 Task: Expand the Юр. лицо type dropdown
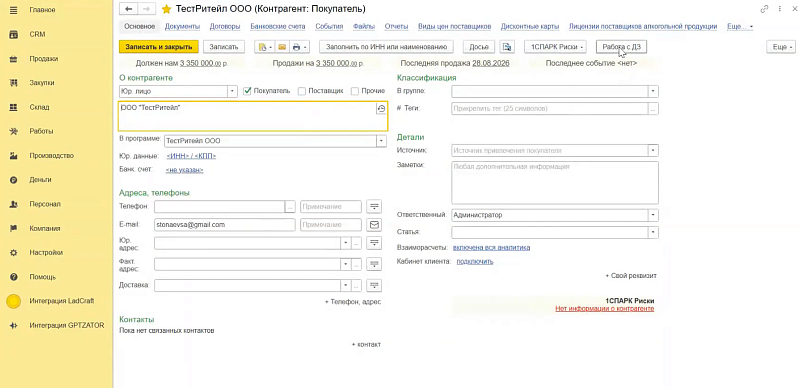232,91
